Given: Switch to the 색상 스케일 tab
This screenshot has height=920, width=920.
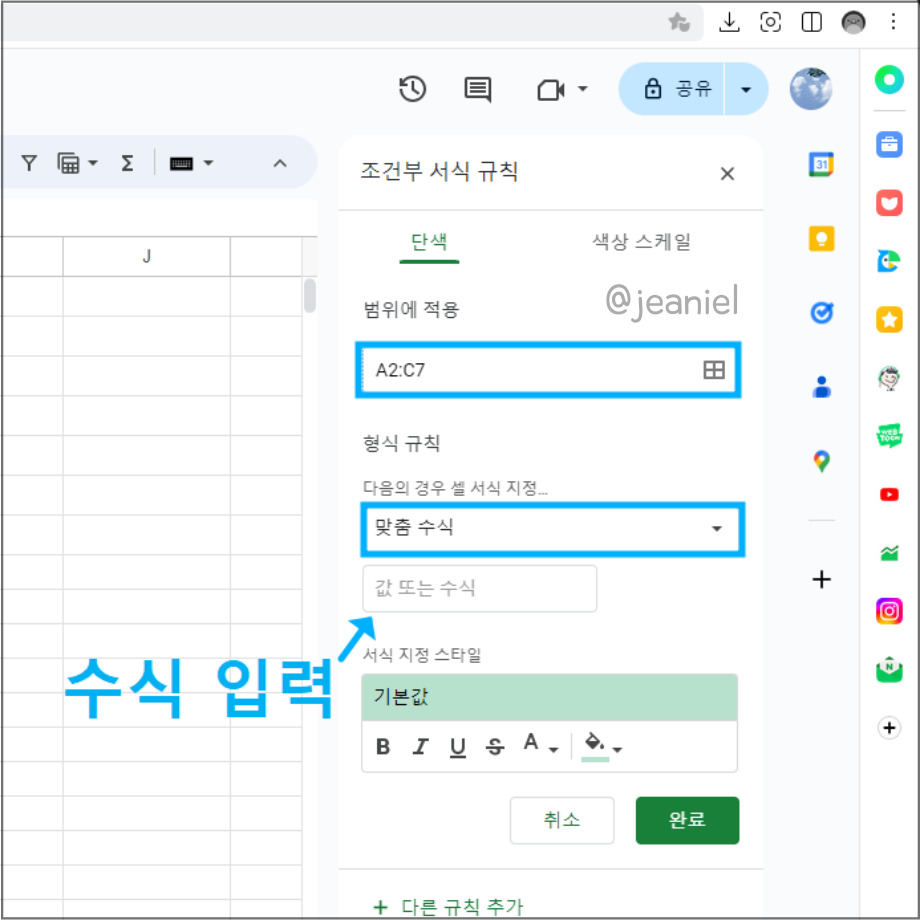Looking at the screenshot, I should click(x=641, y=241).
